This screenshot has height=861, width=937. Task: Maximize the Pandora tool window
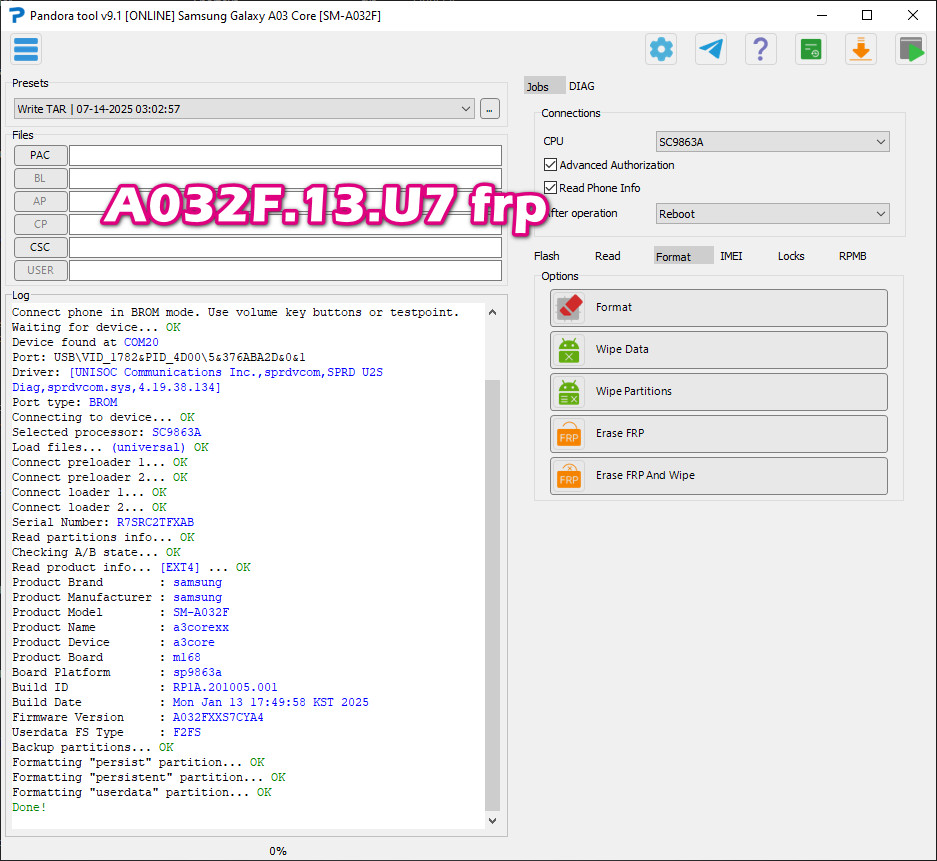(867, 16)
